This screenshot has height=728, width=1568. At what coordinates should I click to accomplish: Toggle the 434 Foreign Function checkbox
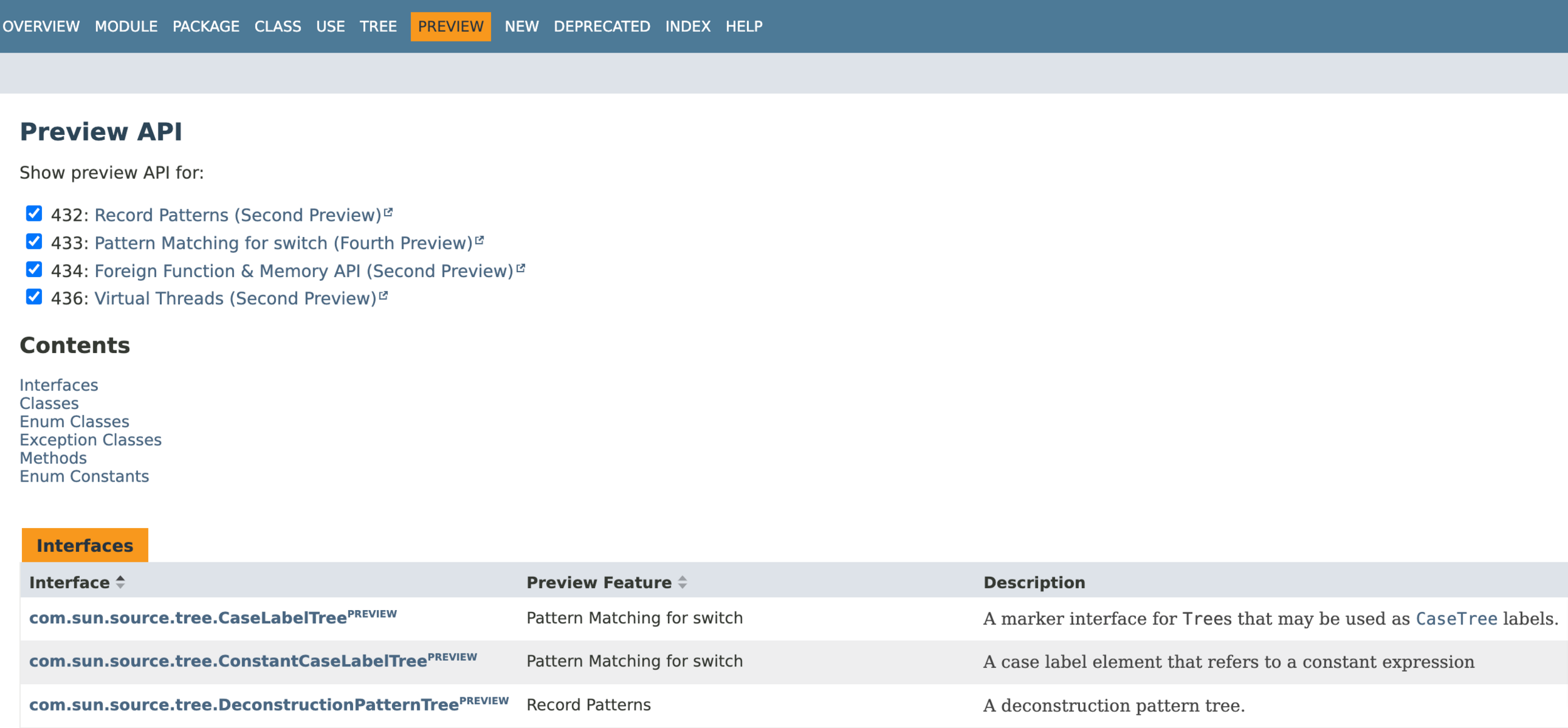tap(34, 270)
